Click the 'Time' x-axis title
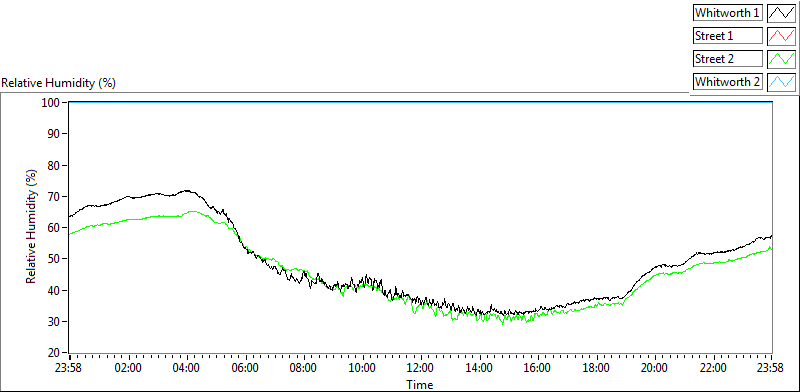The height and width of the screenshot is (392, 800). click(x=420, y=384)
